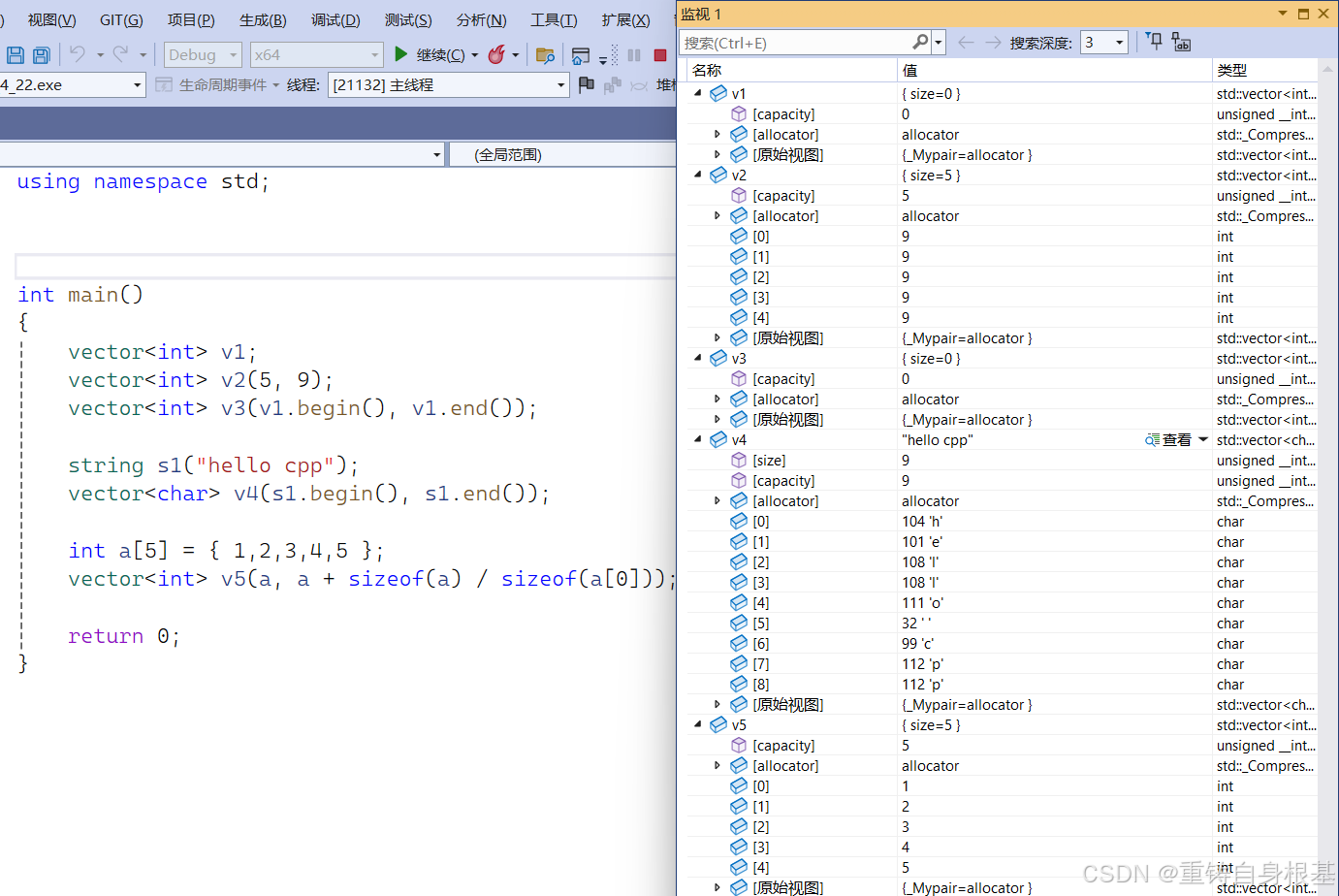Image resolution: width=1339 pixels, height=896 pixels.
Task: Toggle the pinned-properties filter icon in the Watch panel
Action: click(x=1154, y=41)
